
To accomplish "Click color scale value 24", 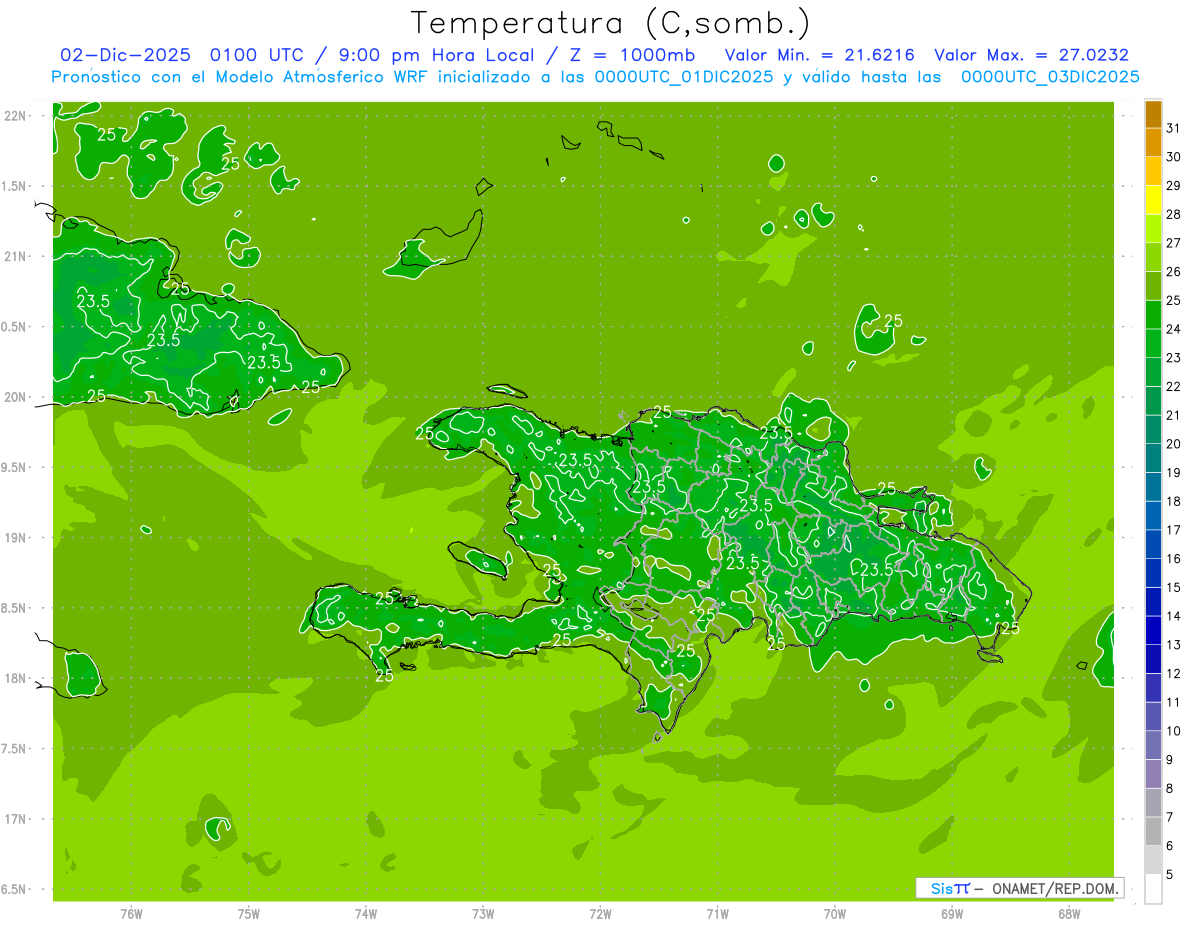I will [x=1173, y=329].
